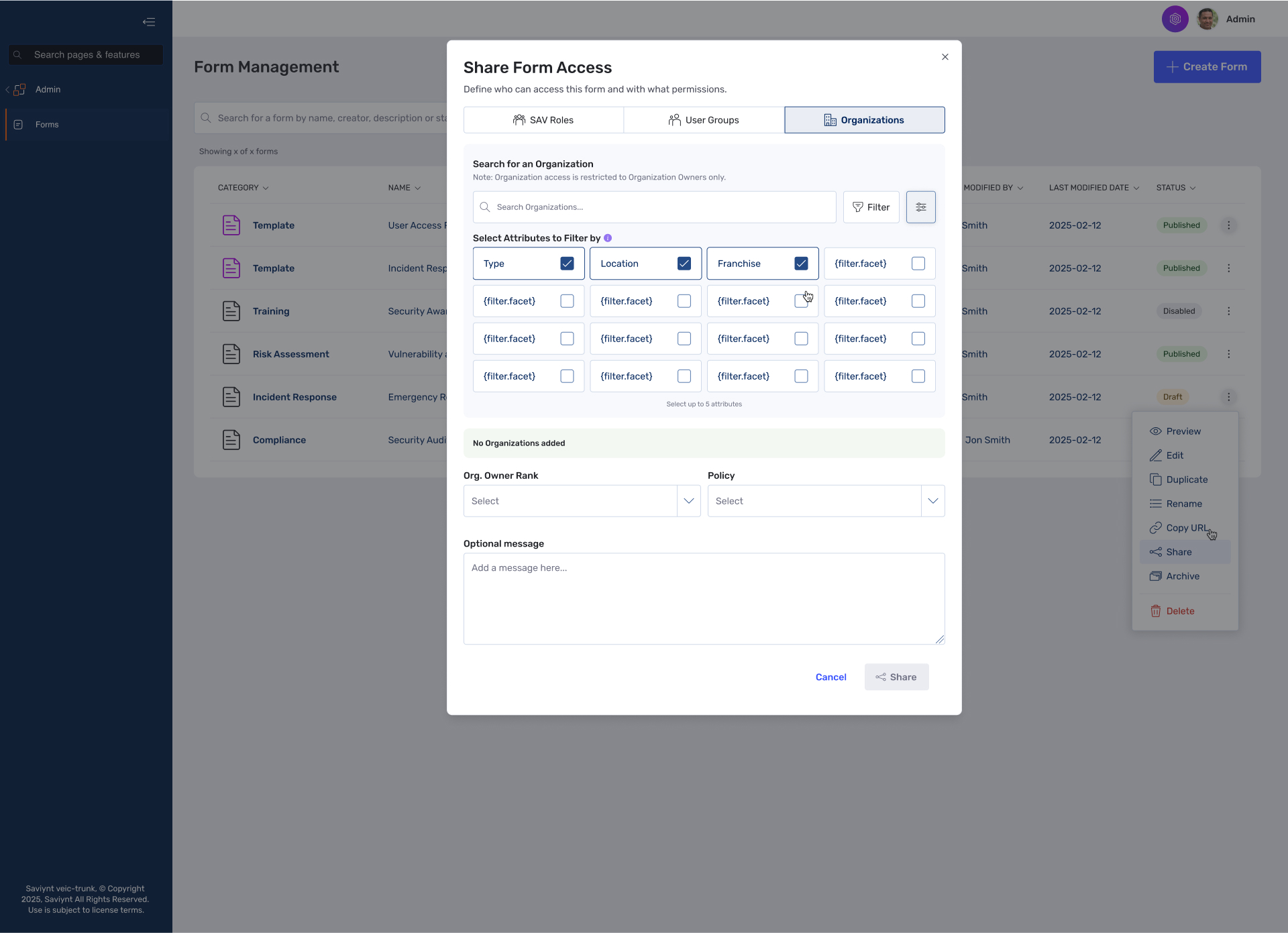The height and width of the screenshot is (933, 1288).
Task: Uncheck the Location attribute checkbox
Action: point(684,264)
